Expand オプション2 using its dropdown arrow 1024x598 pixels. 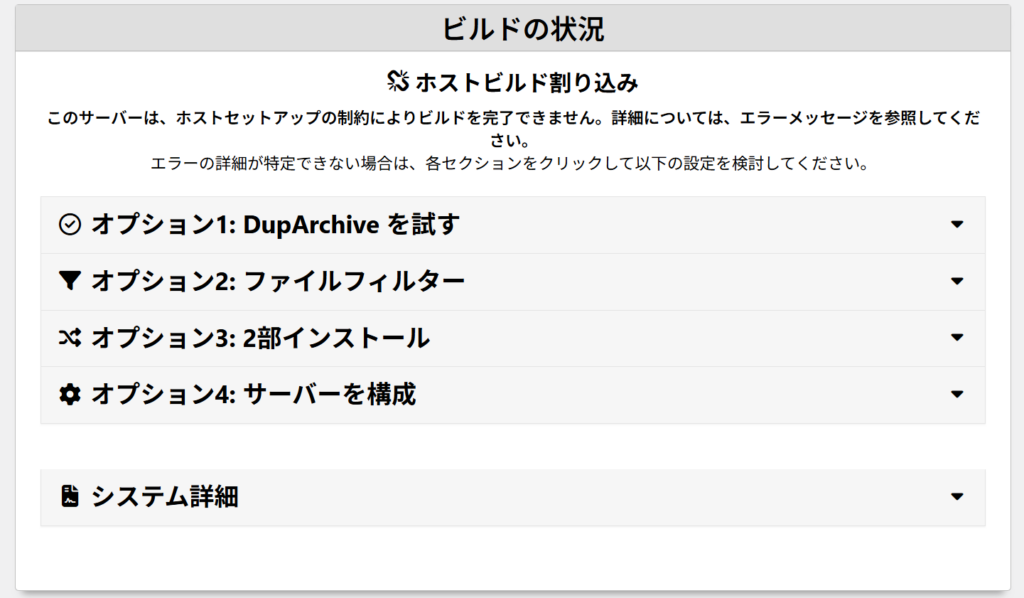tap(957, 282)
